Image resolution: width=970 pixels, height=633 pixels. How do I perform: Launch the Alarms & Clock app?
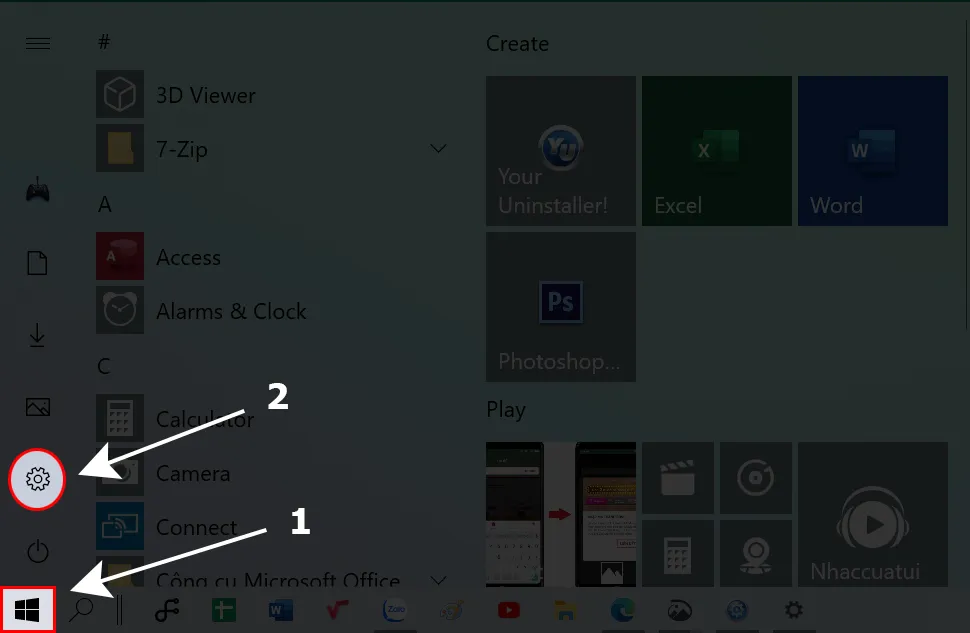(231, 311)
